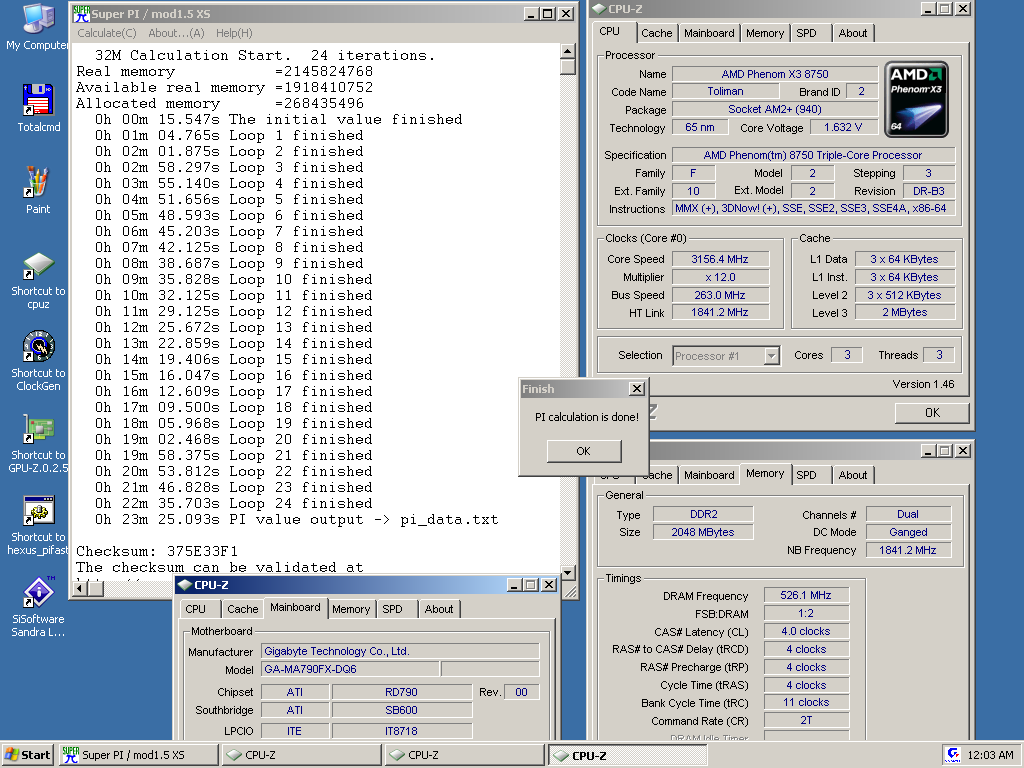Screen dimensions: 1024x768
Task: Select SPD tab in the Memory CPU-Z window
Action: pos(807,475)
